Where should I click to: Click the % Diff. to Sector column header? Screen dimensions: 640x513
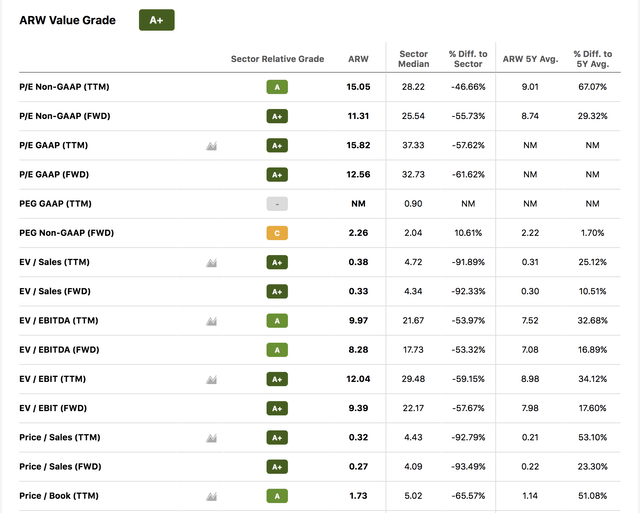pyautogui.click(x=468, y=59)
